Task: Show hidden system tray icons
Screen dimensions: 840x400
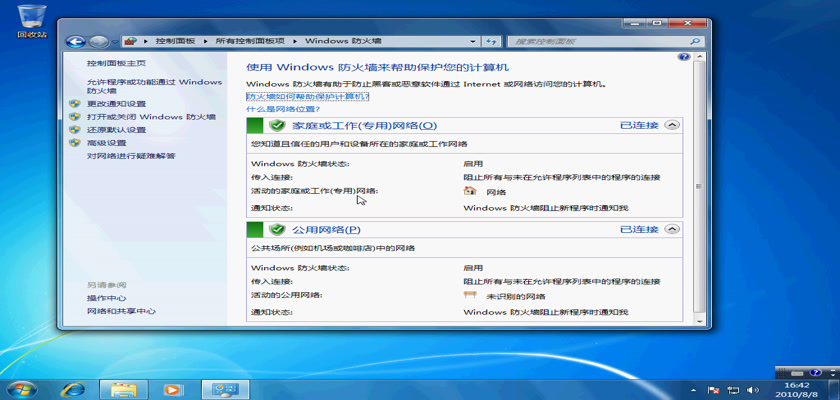Action: 693,389
